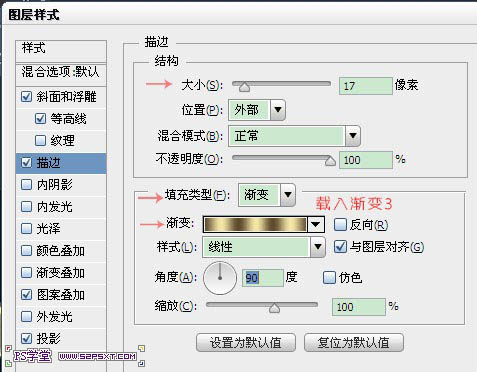Select 颜色叠加 style row
This screenshot has width=477, height=372.
tap(61, 250)
